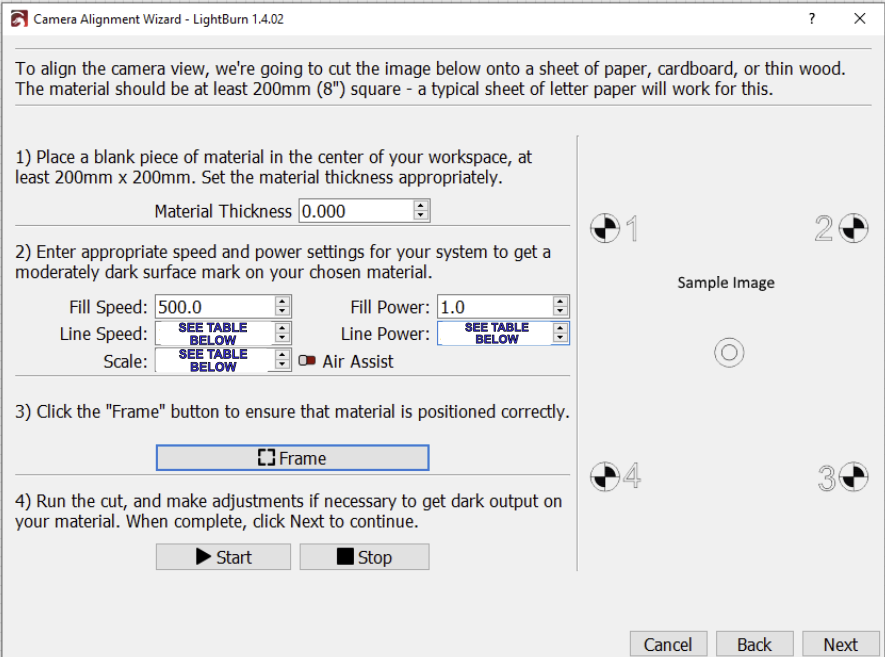The height and width of the screenshot is (657, 885).
Task: Click the Line Speed label
Action: click(x=103, y=334)
